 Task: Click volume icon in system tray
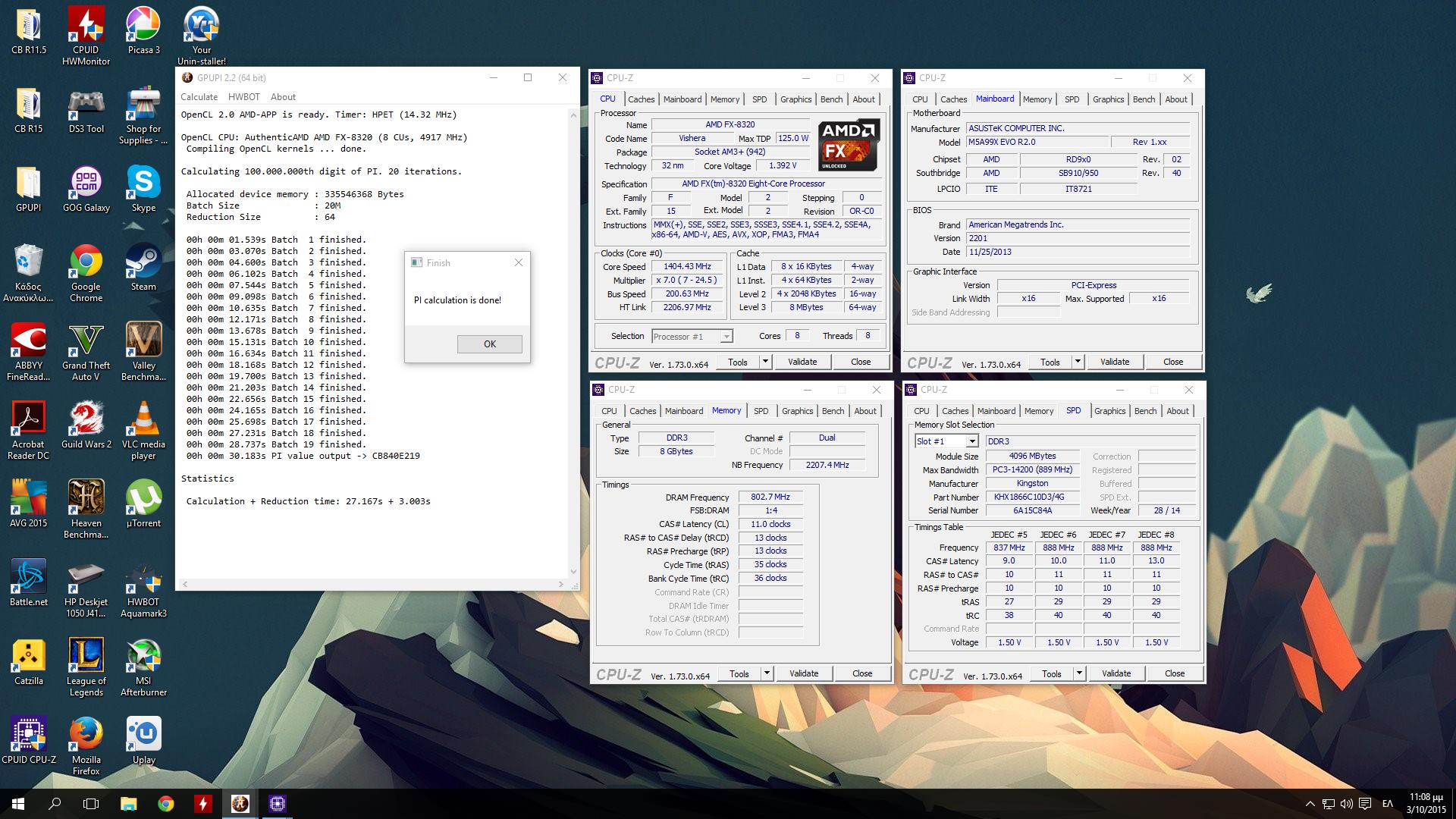click(x=1346, y=804)
